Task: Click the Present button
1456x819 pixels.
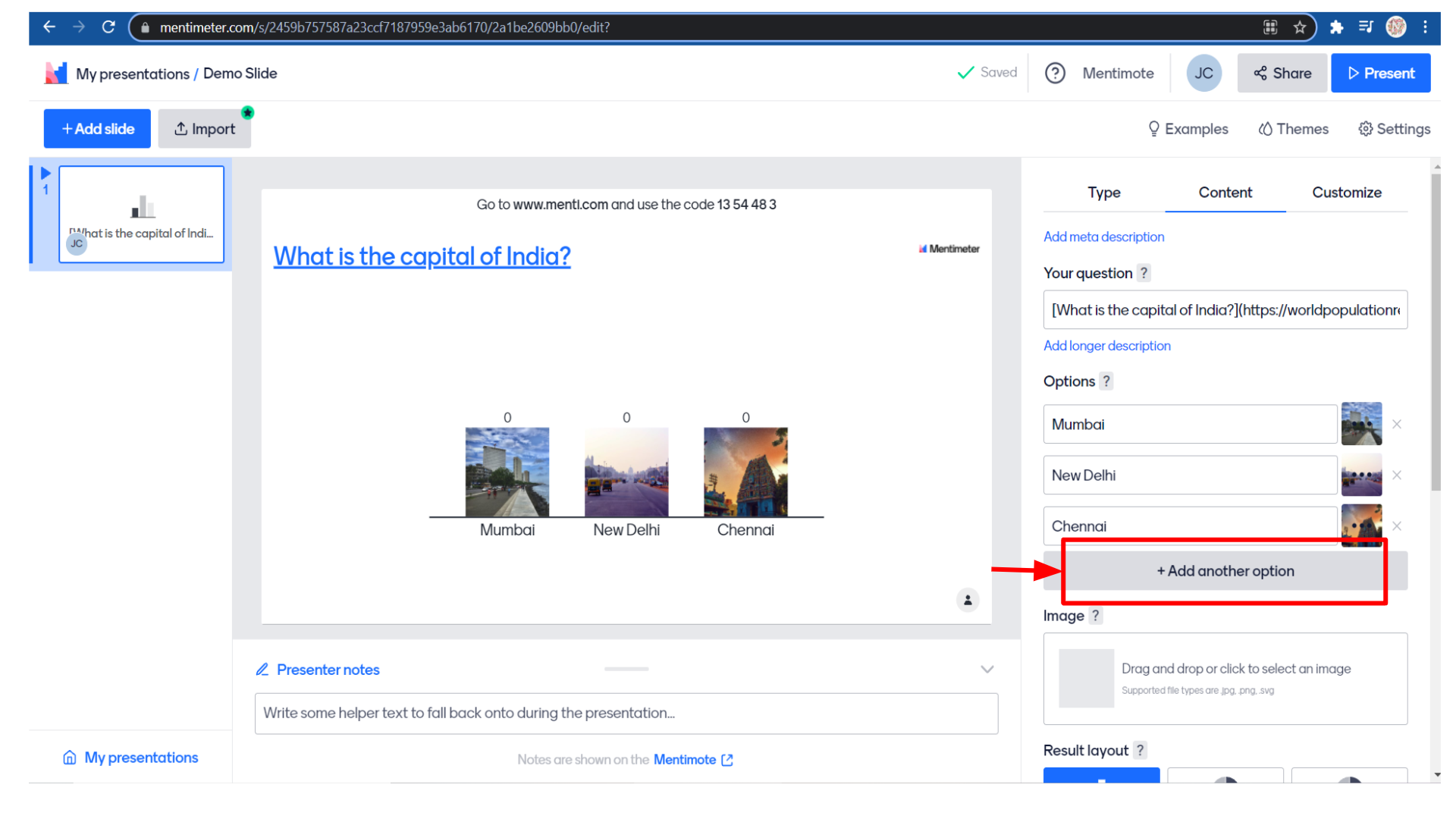Action: pos(1380,74)
